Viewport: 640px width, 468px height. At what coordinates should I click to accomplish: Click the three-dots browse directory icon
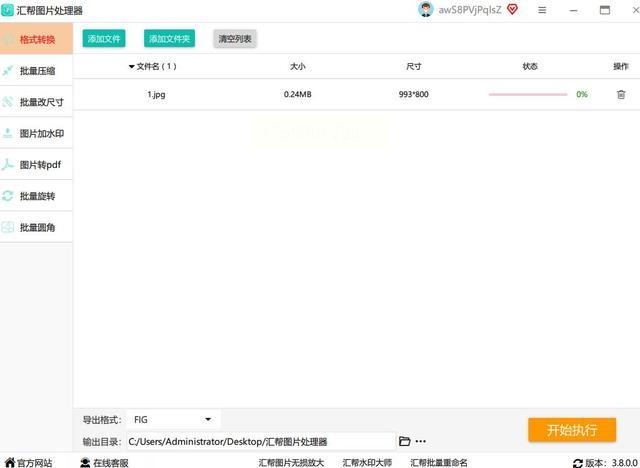pyautogui.click(x=420, y=441)
